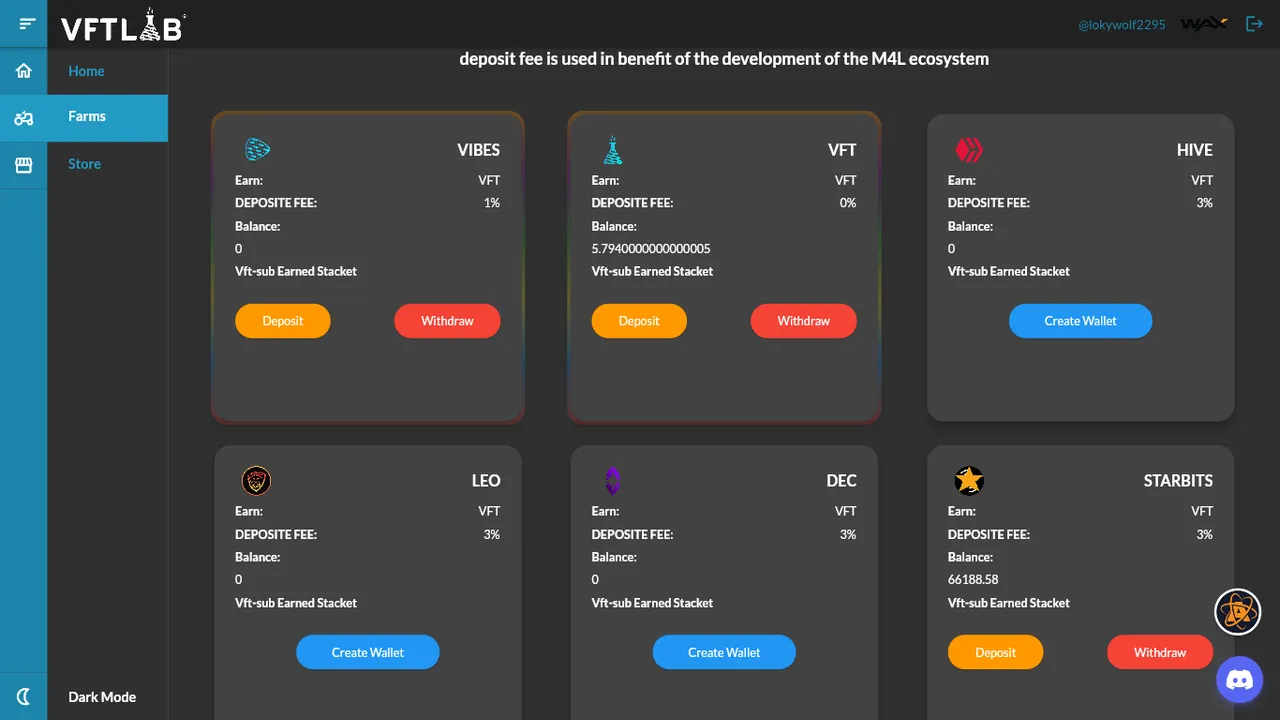Click the @lokywolf2295 account name
The image size is (1280, 720).
[1122, 25]
